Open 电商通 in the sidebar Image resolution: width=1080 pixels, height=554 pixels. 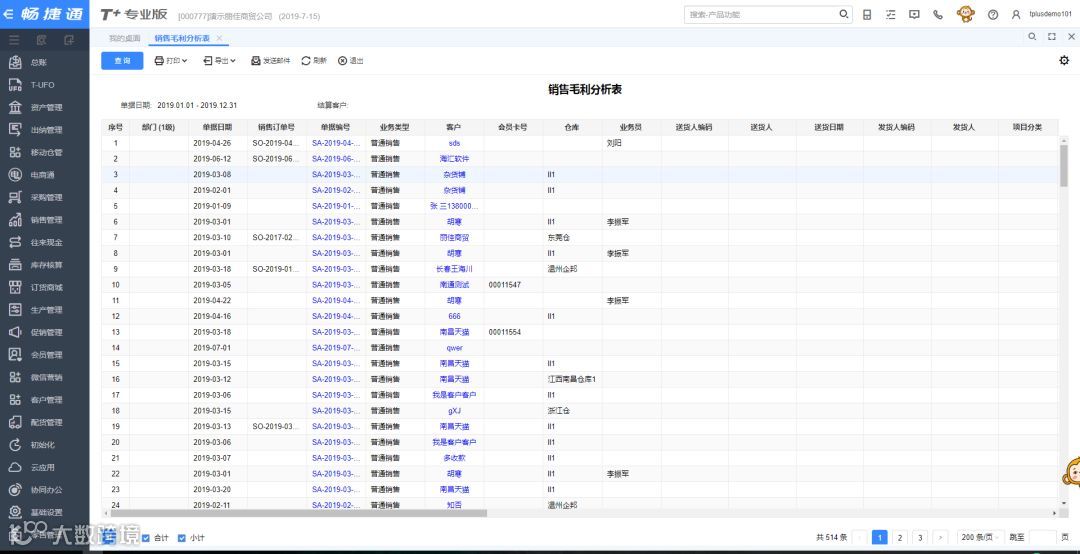(44, 175)
